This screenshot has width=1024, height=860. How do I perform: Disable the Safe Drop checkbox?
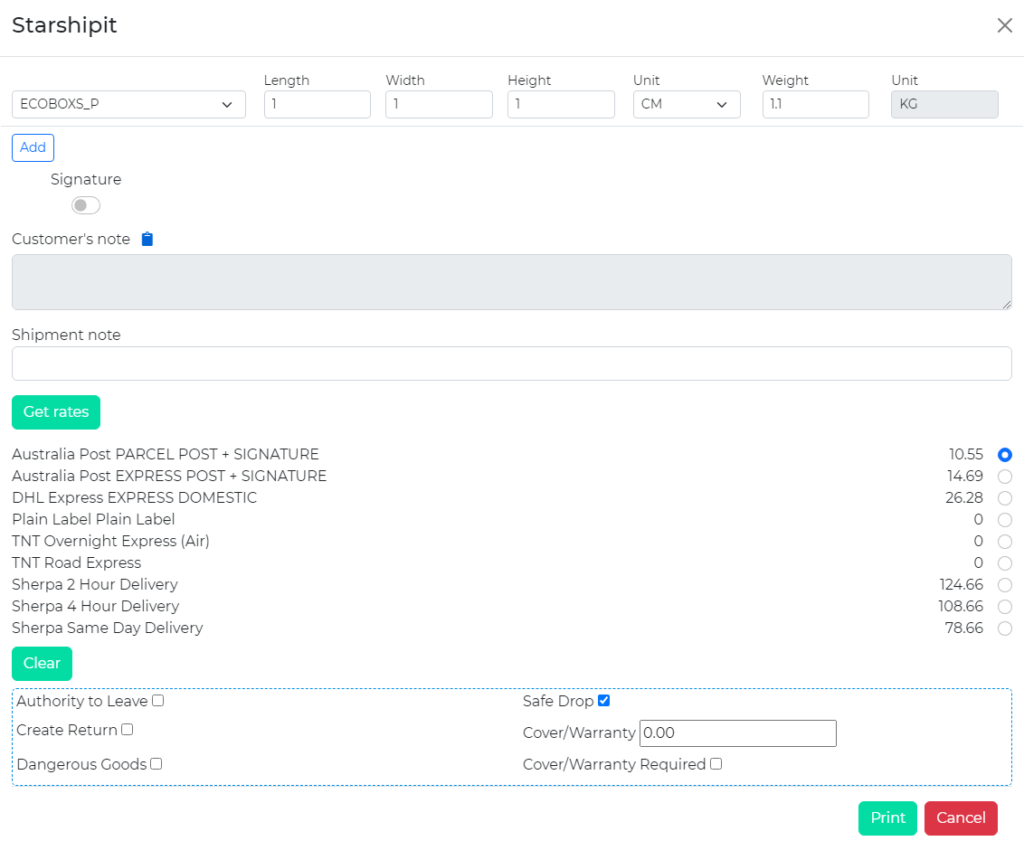[603, 700]
